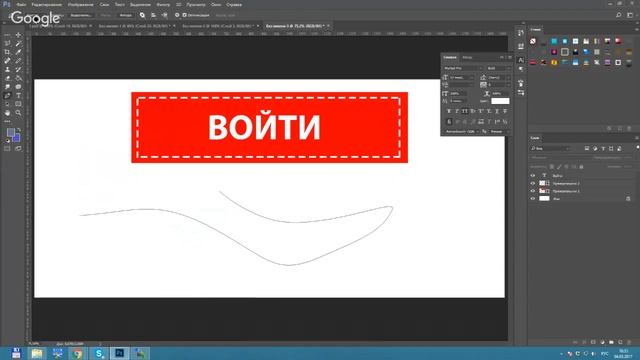The width and height of the screenshot is (640, 360).
Task: Open the Справка menu
Action: pos(234,4)
